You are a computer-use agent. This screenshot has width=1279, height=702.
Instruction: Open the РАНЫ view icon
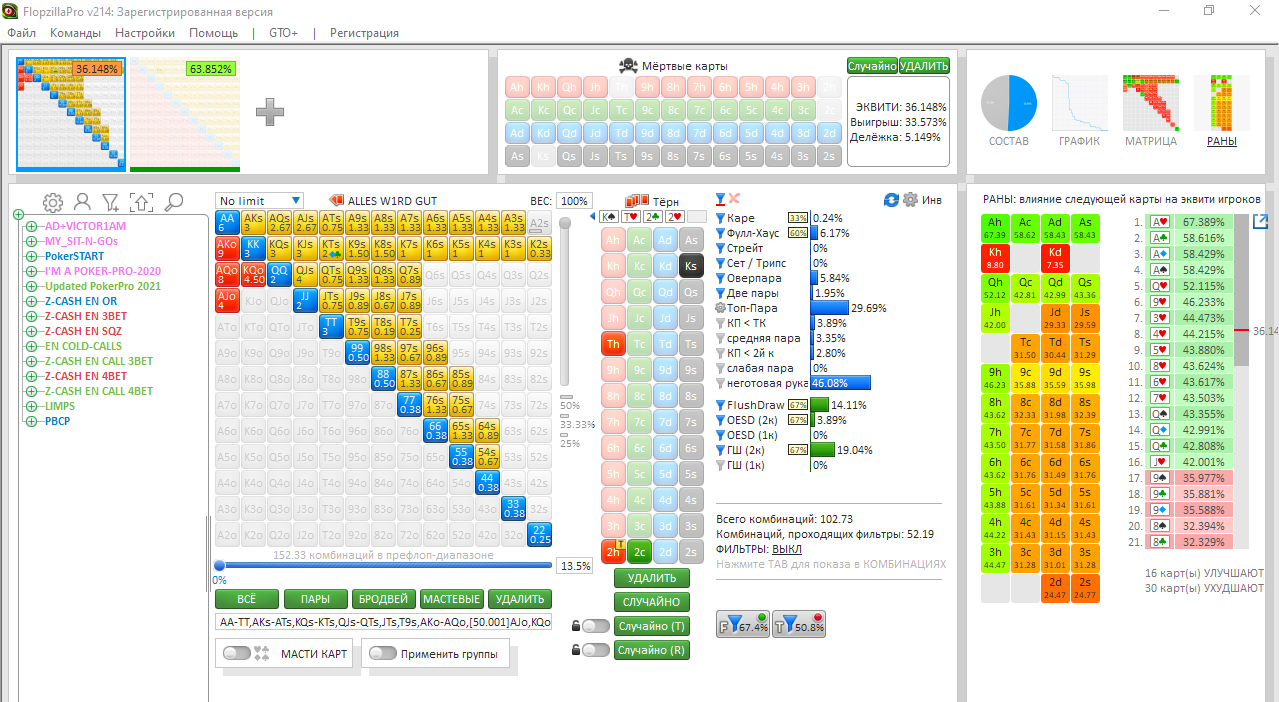(1221, 112)
